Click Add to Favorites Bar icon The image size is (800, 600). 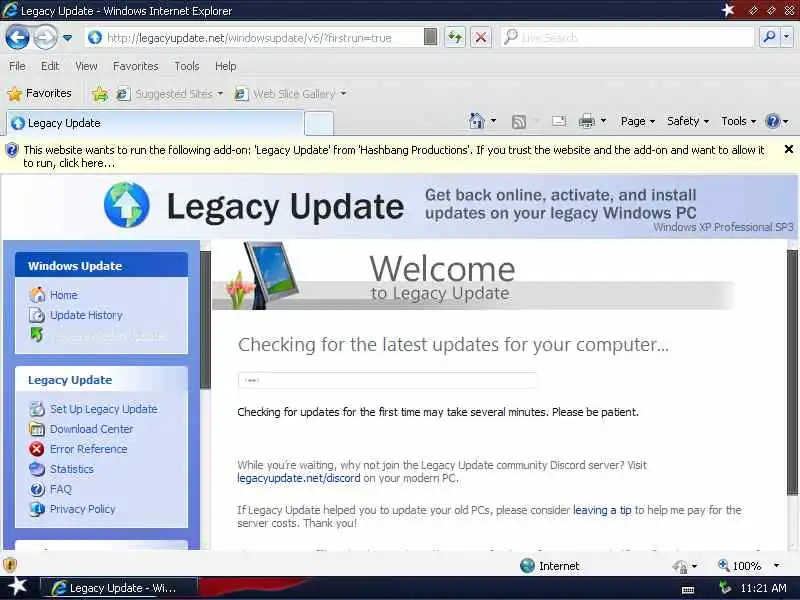100,94
